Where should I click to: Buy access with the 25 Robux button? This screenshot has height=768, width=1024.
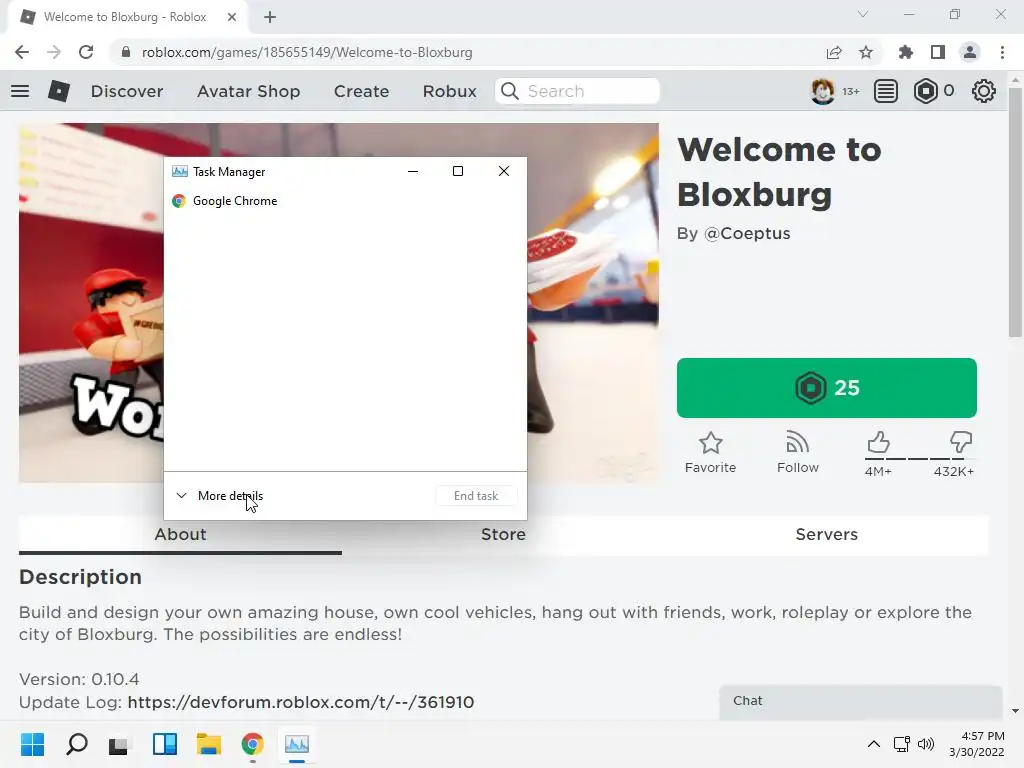pos(827,388)
